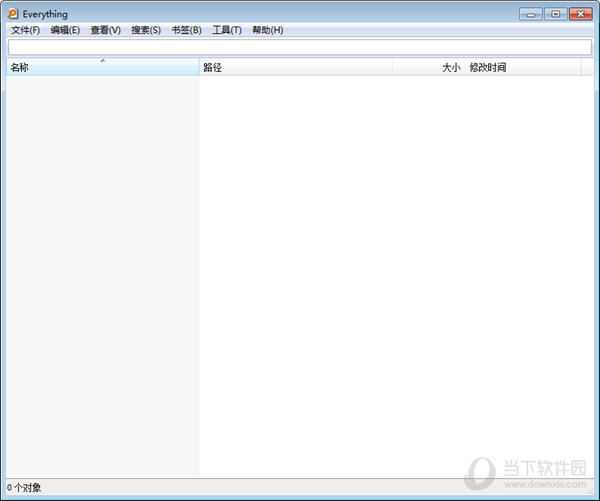Click the 0 个对象 status bar text
The width and height of the screenshot is (600, 501).
[24, 488]
